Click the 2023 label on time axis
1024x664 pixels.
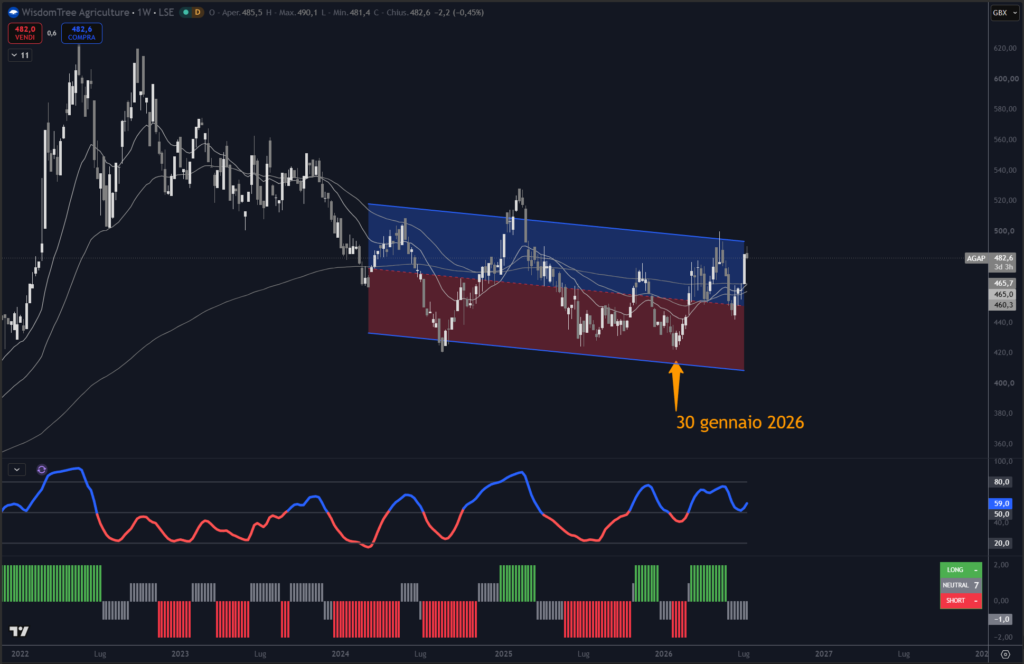(x=180, y=654)
